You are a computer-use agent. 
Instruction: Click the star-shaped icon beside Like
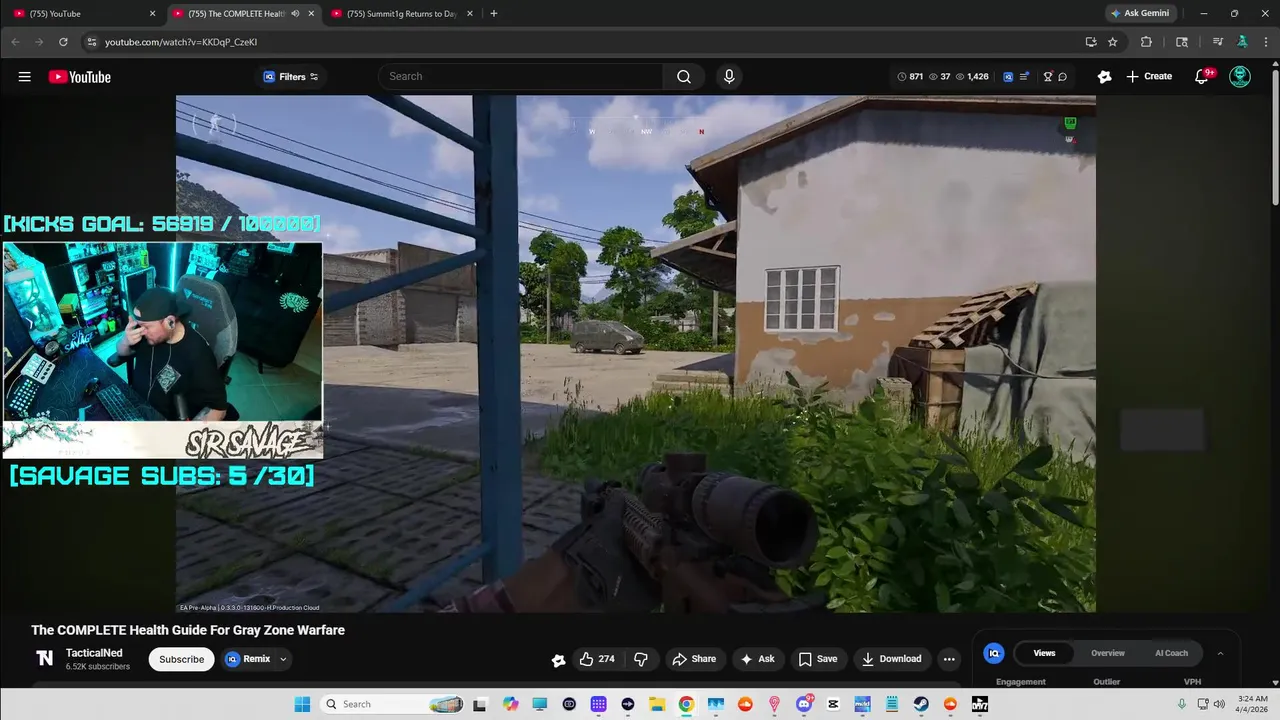click(x=558, y=659)
